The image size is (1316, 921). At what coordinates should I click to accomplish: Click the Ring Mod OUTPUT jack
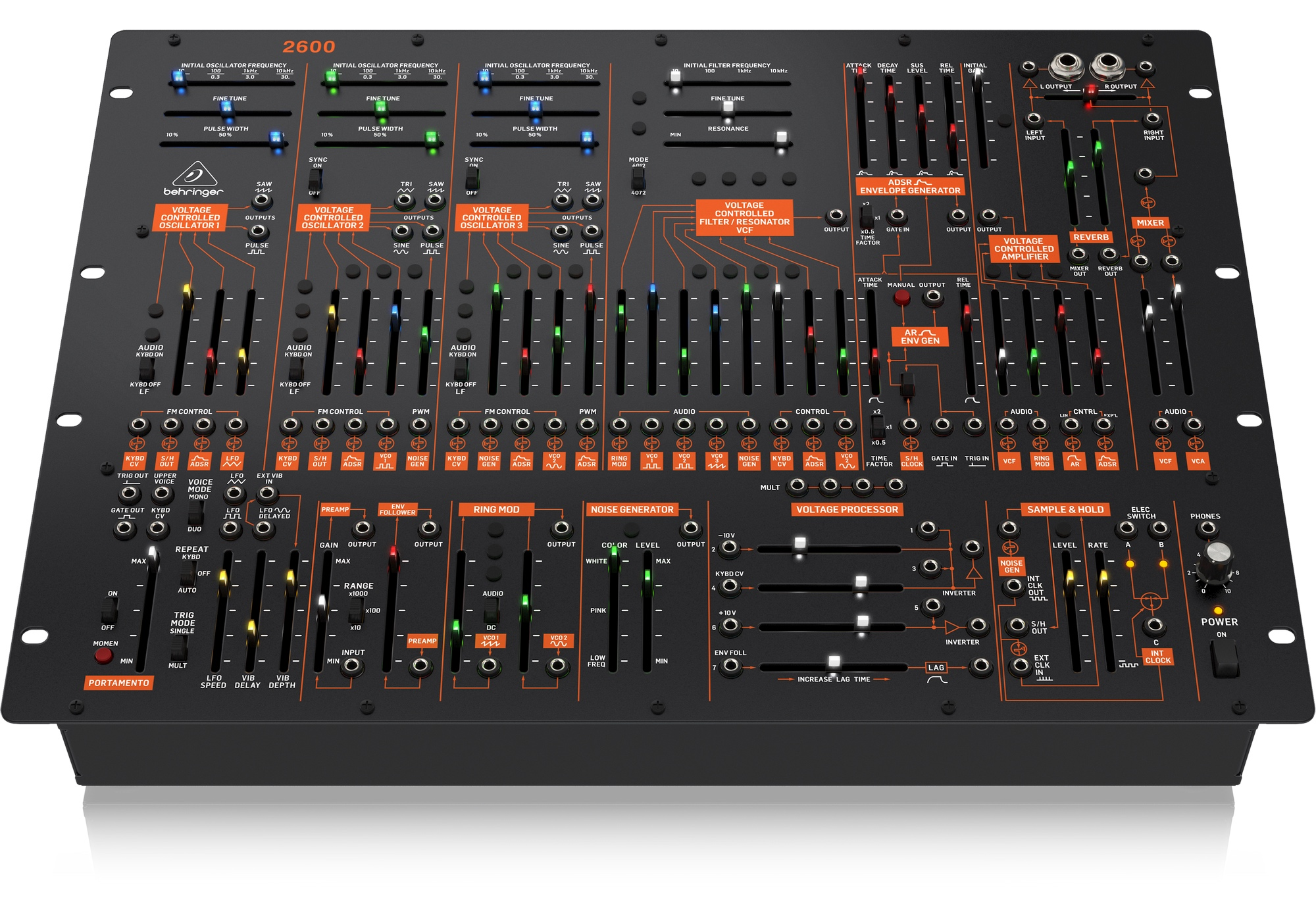[561, 528]
